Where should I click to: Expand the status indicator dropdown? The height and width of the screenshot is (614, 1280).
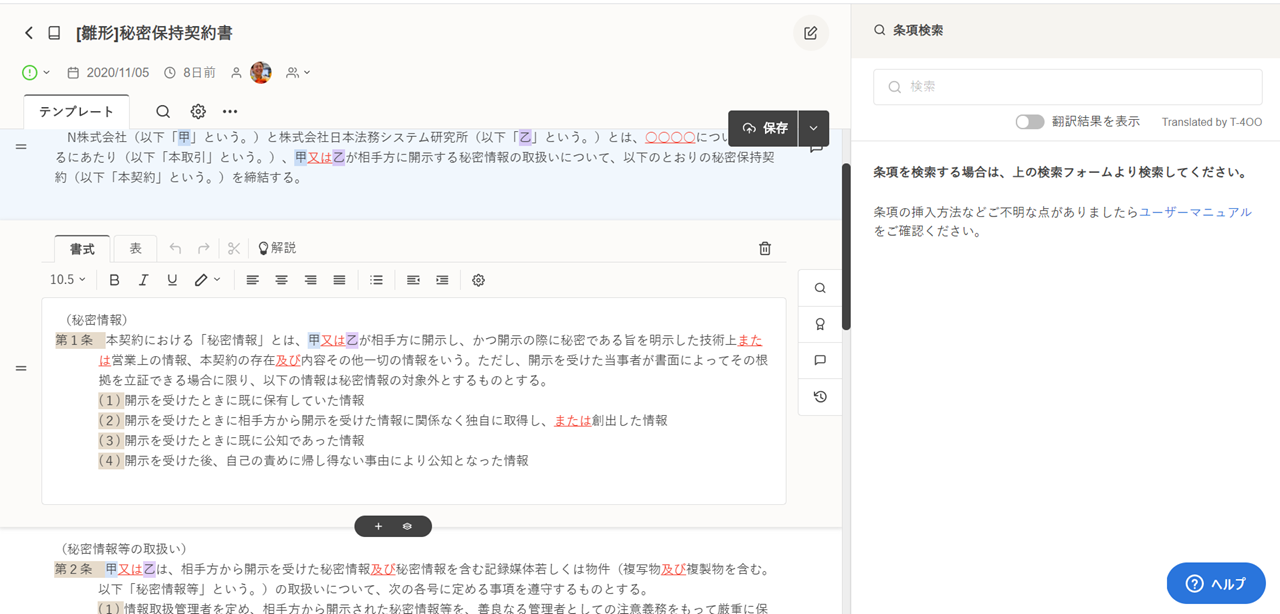click(36, 72)
